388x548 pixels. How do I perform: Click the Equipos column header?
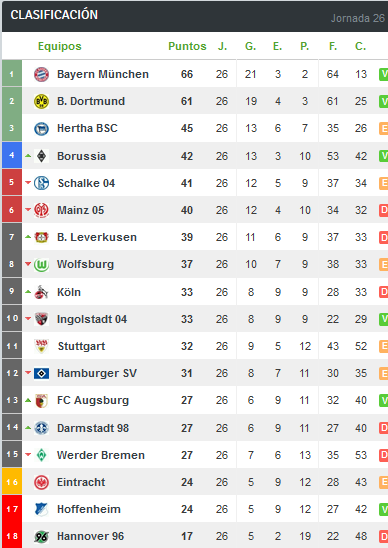coord(60,46)
